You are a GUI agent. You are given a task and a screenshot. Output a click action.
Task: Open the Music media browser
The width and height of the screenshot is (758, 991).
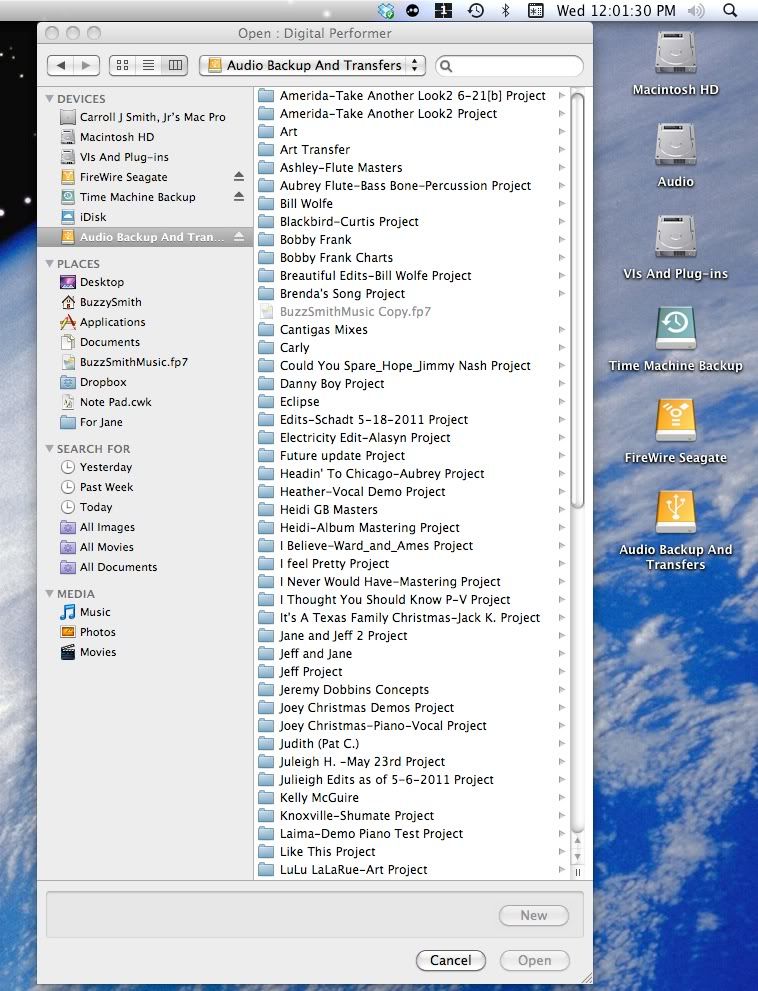coord(145,612)
